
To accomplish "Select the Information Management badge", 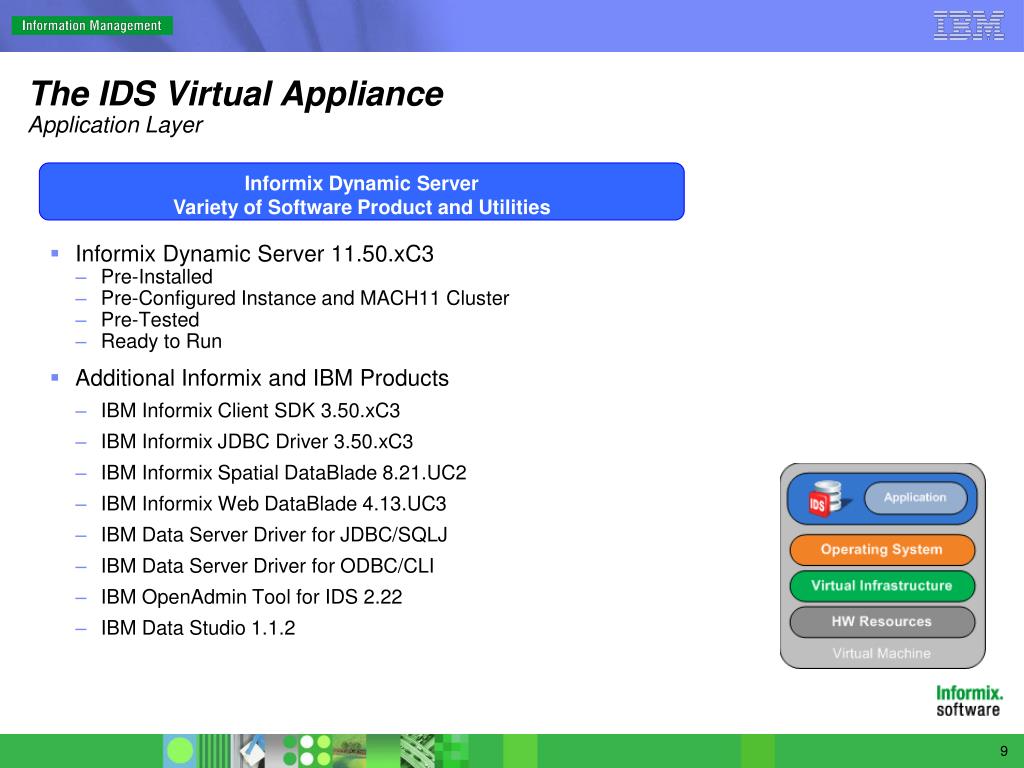I will (x=91, y=25).
